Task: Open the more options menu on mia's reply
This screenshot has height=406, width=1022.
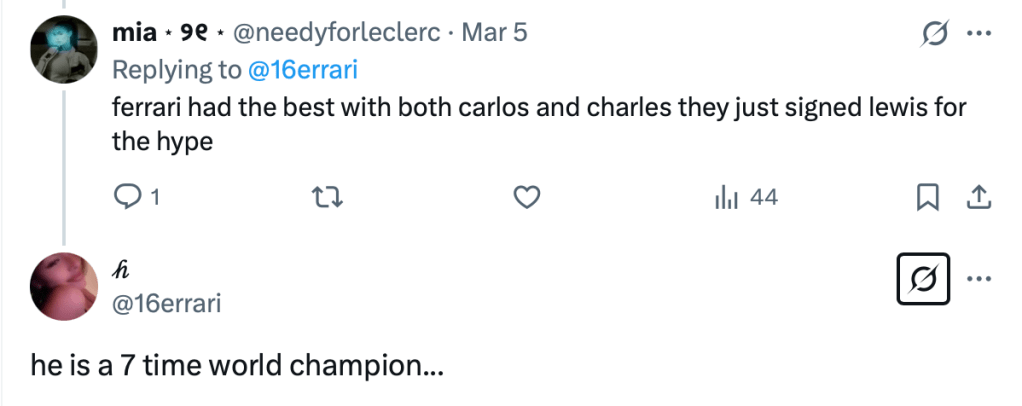Action: click(x=977, y=35)
